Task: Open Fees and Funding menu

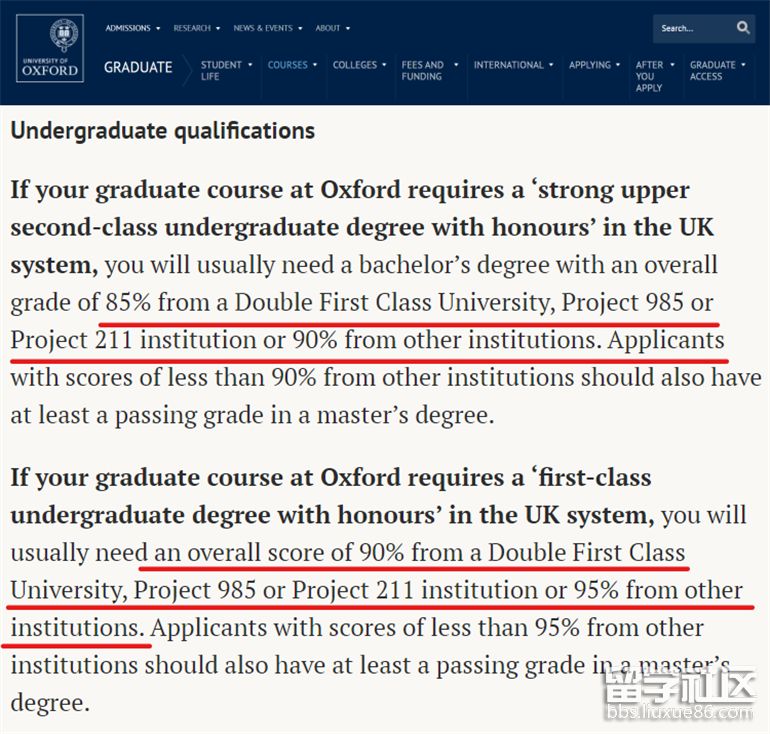Action: [429, 71]
